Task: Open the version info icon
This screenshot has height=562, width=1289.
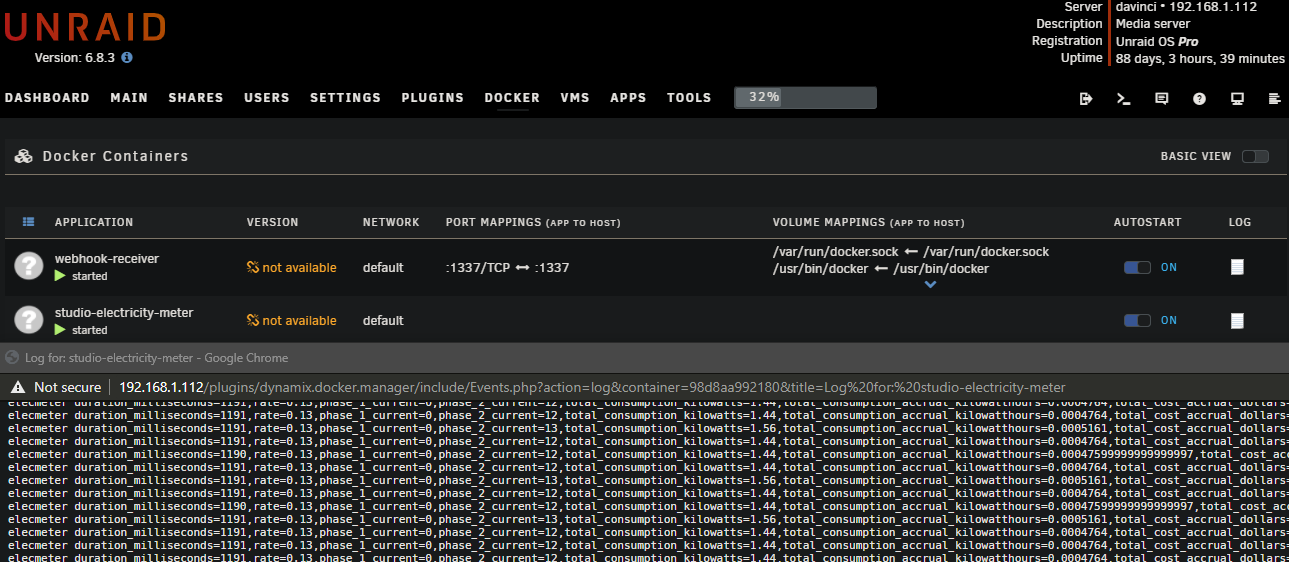Action: point(127,58)
